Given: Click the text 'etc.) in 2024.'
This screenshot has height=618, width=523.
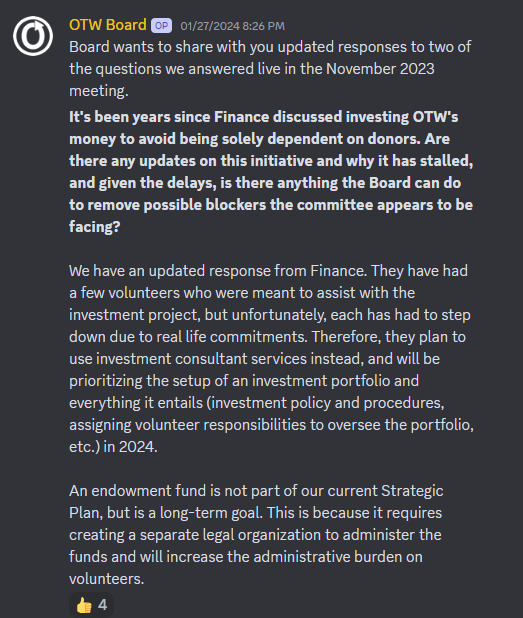Looking at the screenshot, I should 113,447.
